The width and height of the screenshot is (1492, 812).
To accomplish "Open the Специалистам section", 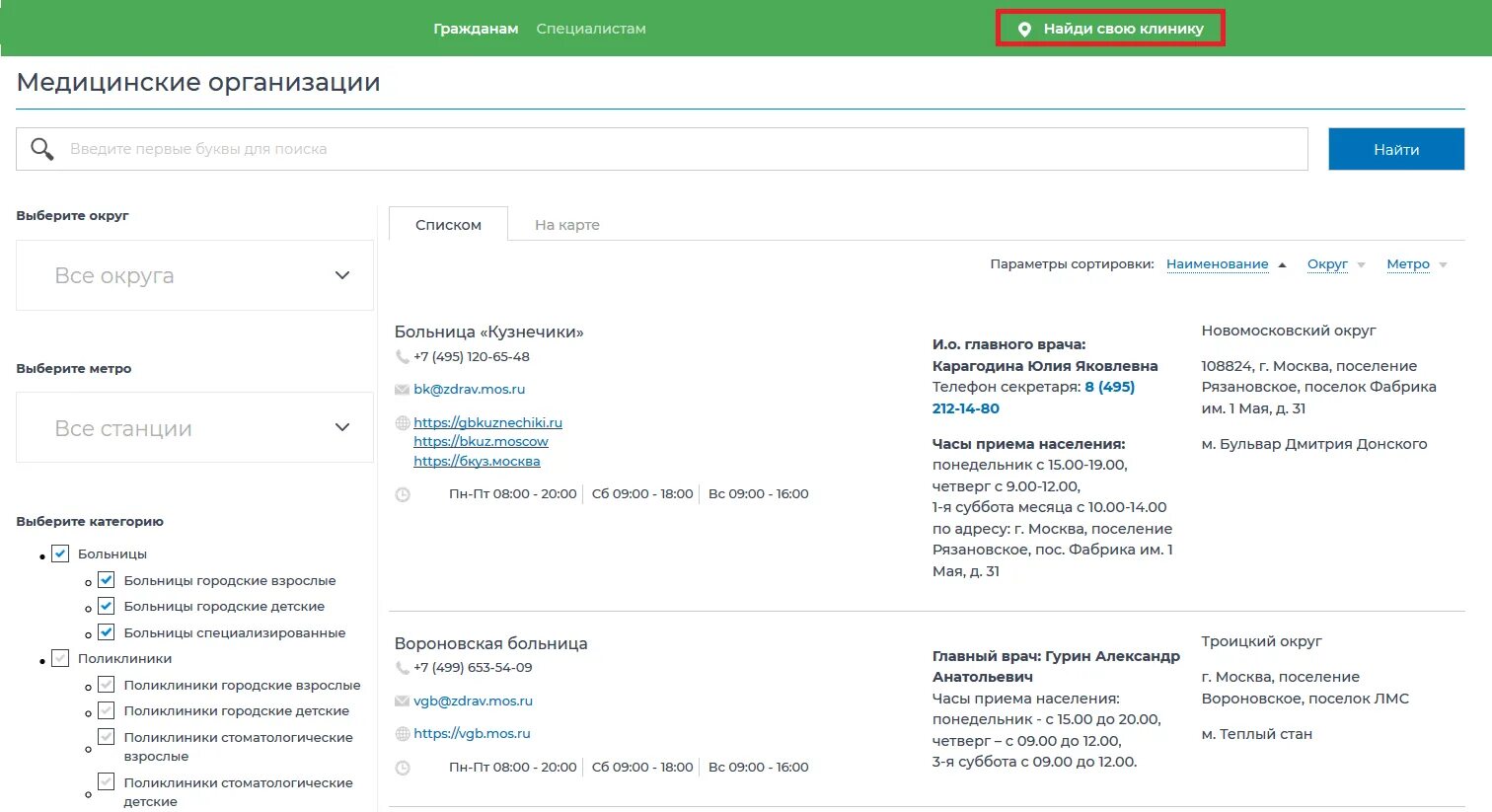I will 591,29.
